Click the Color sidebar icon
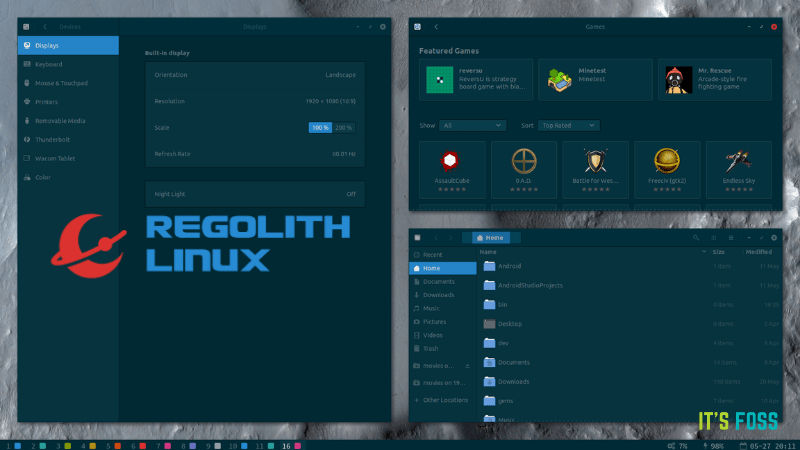The height and width of the screenshot is (450, 800). click(x=27, y=177)
